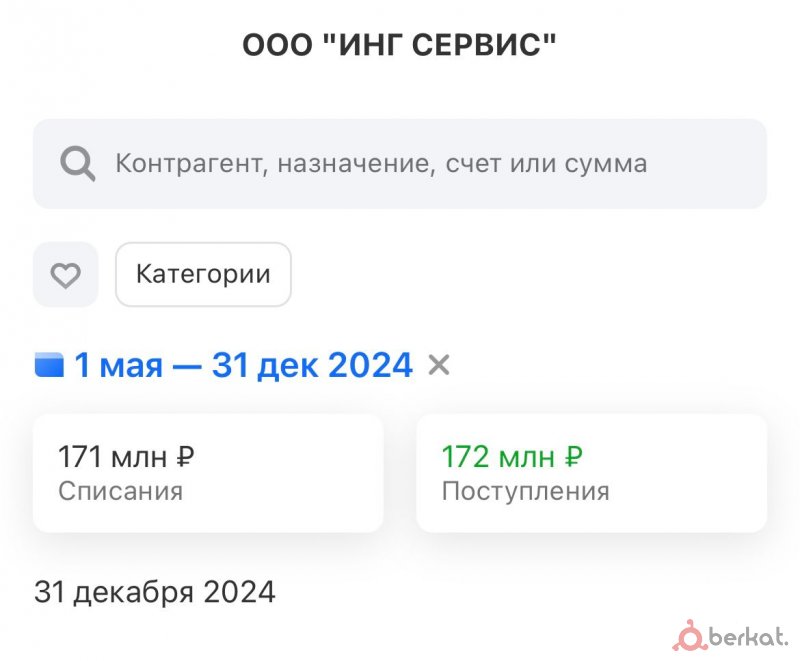Open the 1 мая — 31 дек 2024 period picker
The image size is (800, 661).
click(243, 365)
